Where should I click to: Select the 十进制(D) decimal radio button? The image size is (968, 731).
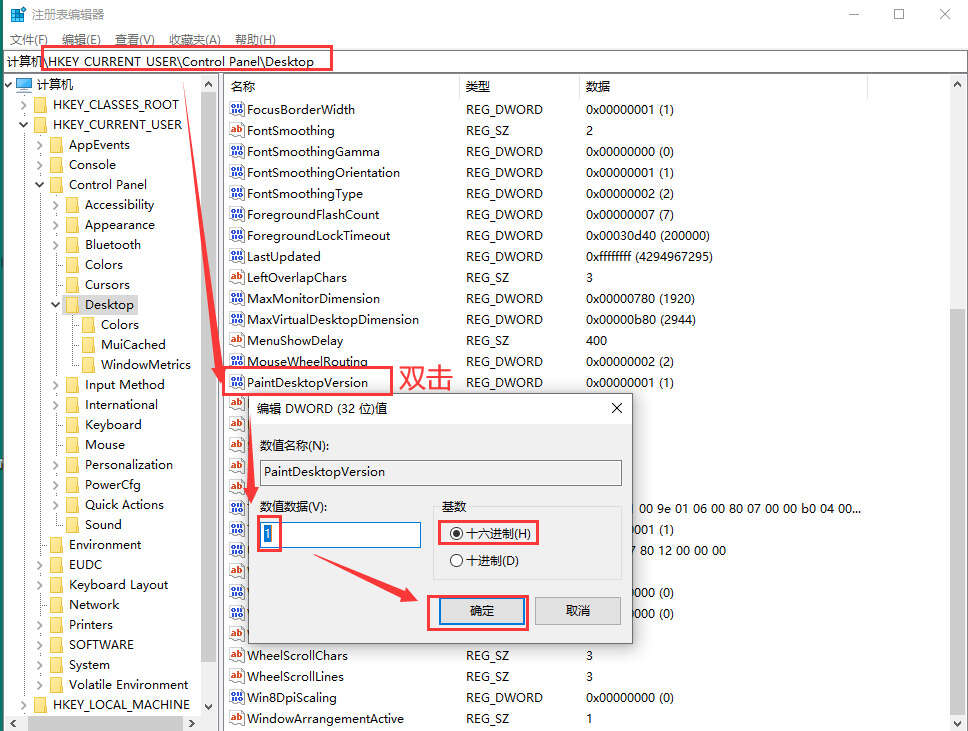click(x=456, y=561)
